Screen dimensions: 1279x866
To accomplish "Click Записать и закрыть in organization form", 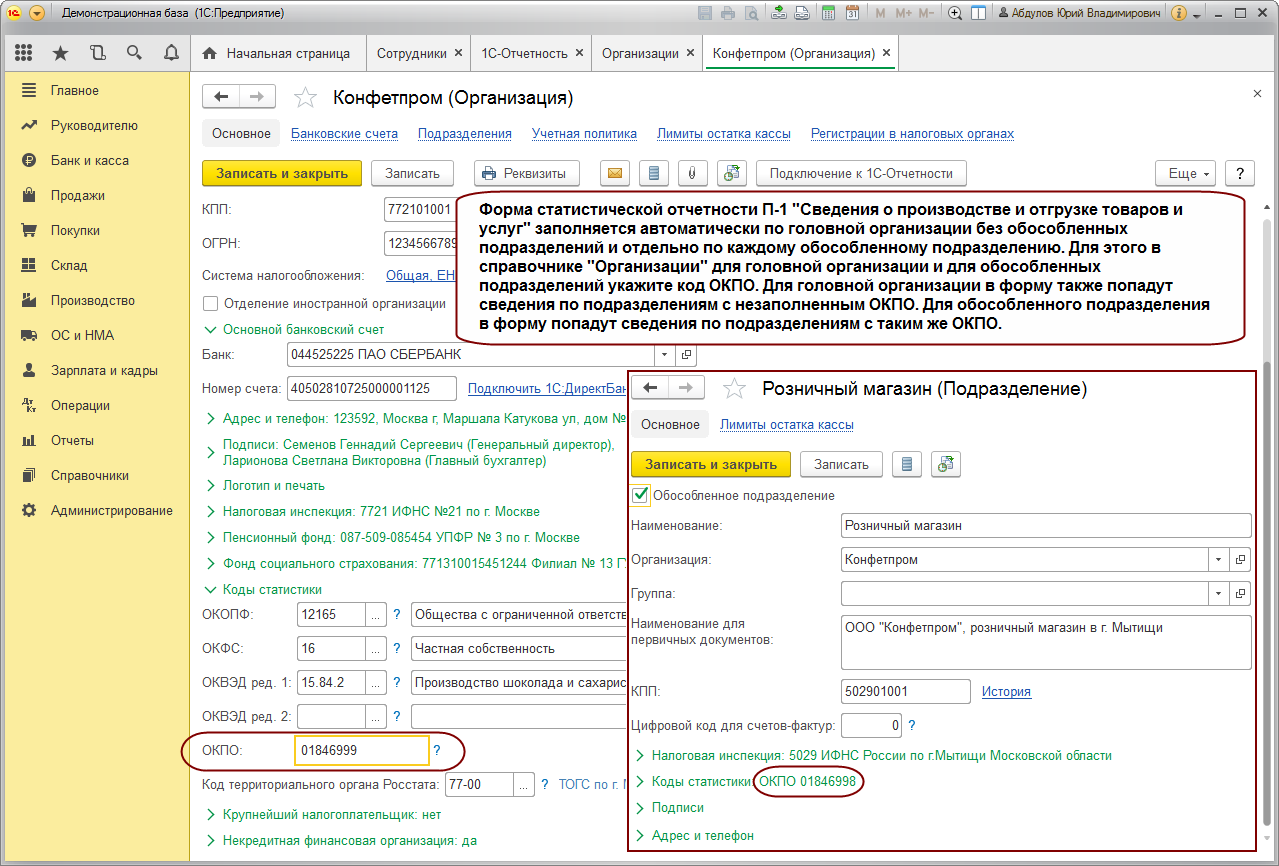I will 281,173.
